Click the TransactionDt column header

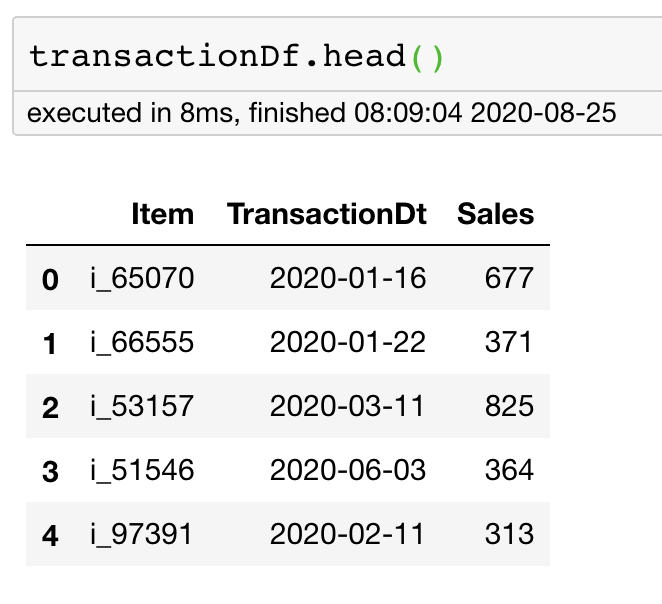(x=327, y=214)
